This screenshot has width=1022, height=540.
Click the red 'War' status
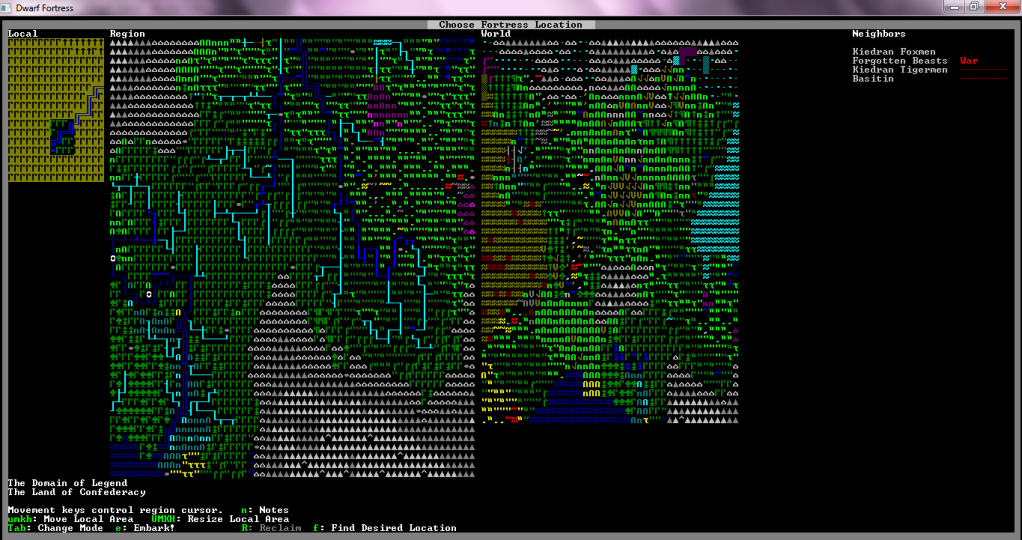[969, 61]
